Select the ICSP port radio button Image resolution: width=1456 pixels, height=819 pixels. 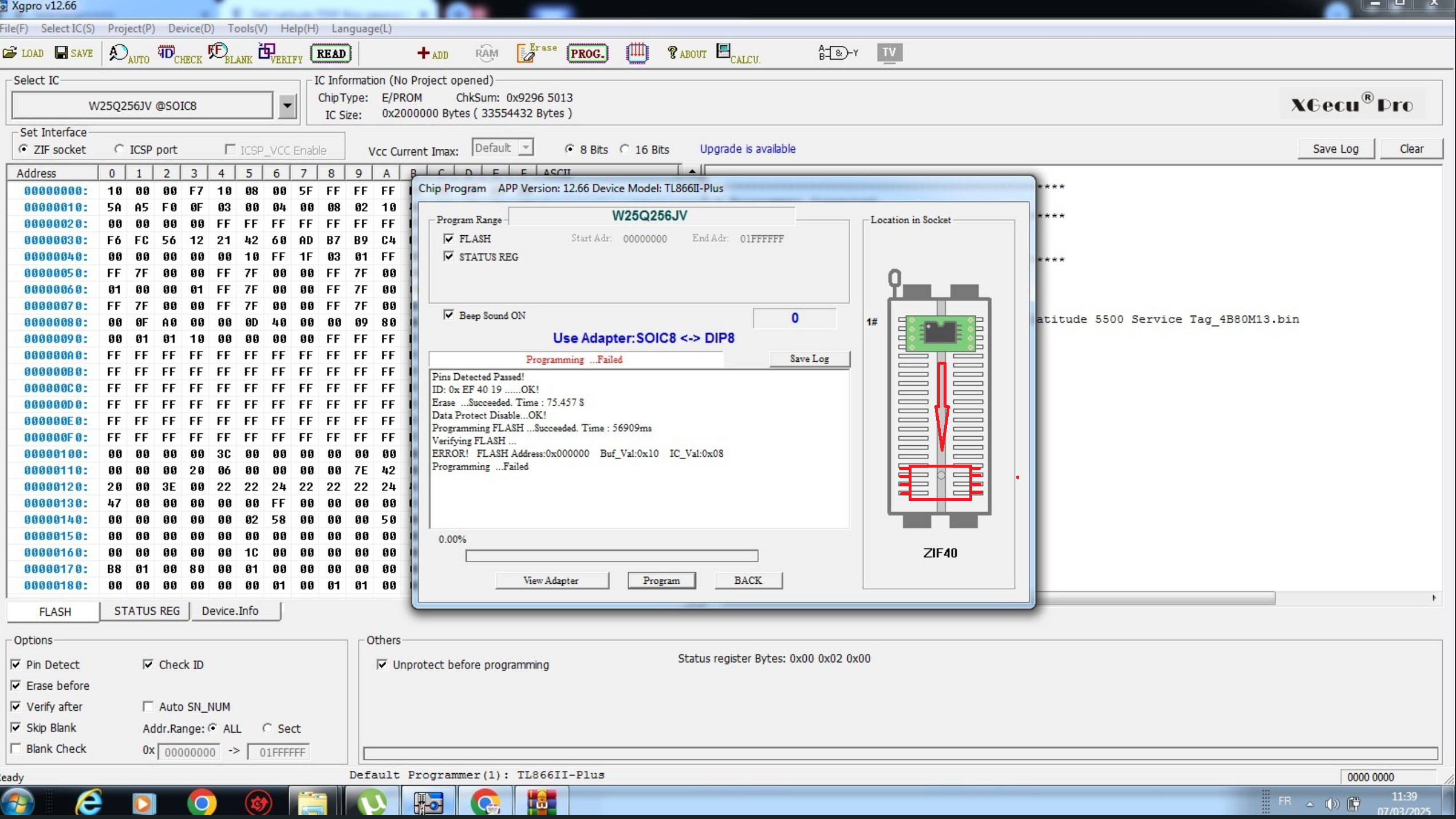[x=119, y=149]
